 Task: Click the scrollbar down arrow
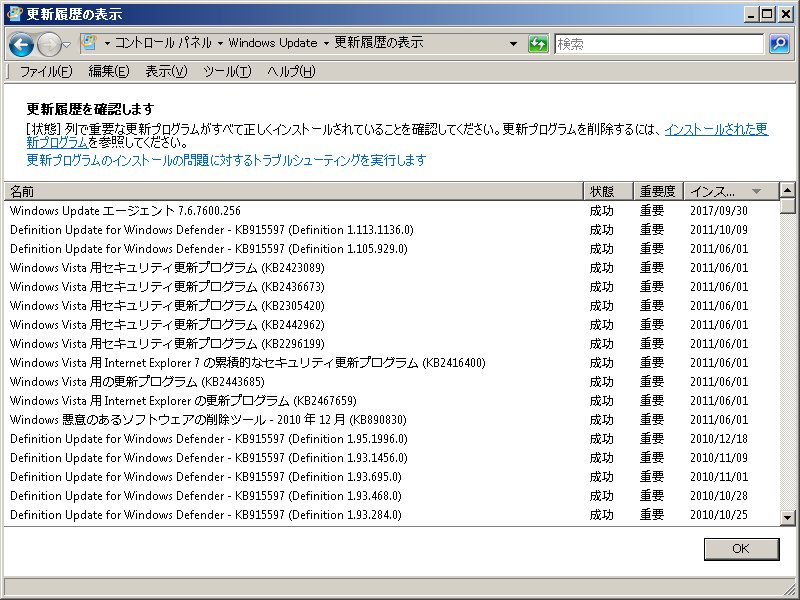[x=787, y=518]
